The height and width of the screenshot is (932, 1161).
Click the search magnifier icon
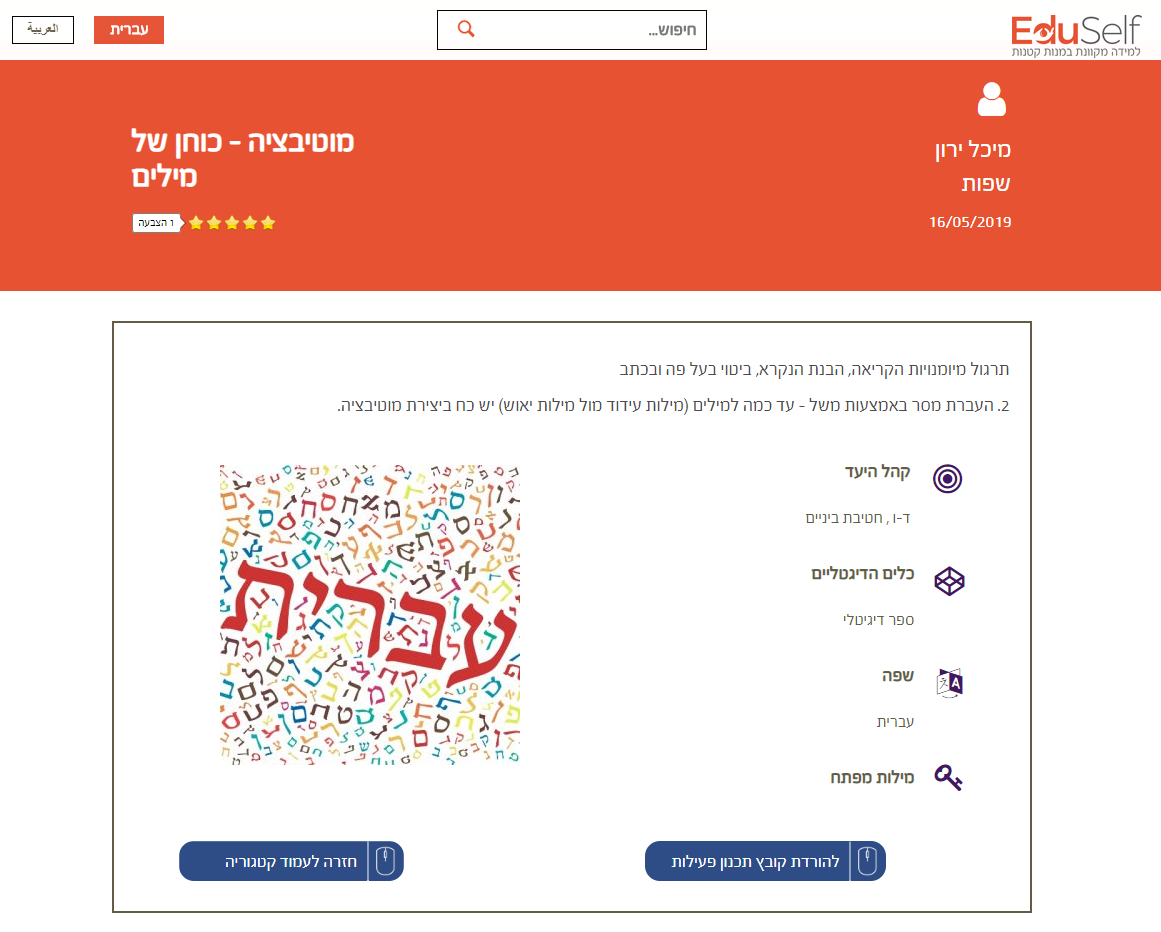click(465, 29)
